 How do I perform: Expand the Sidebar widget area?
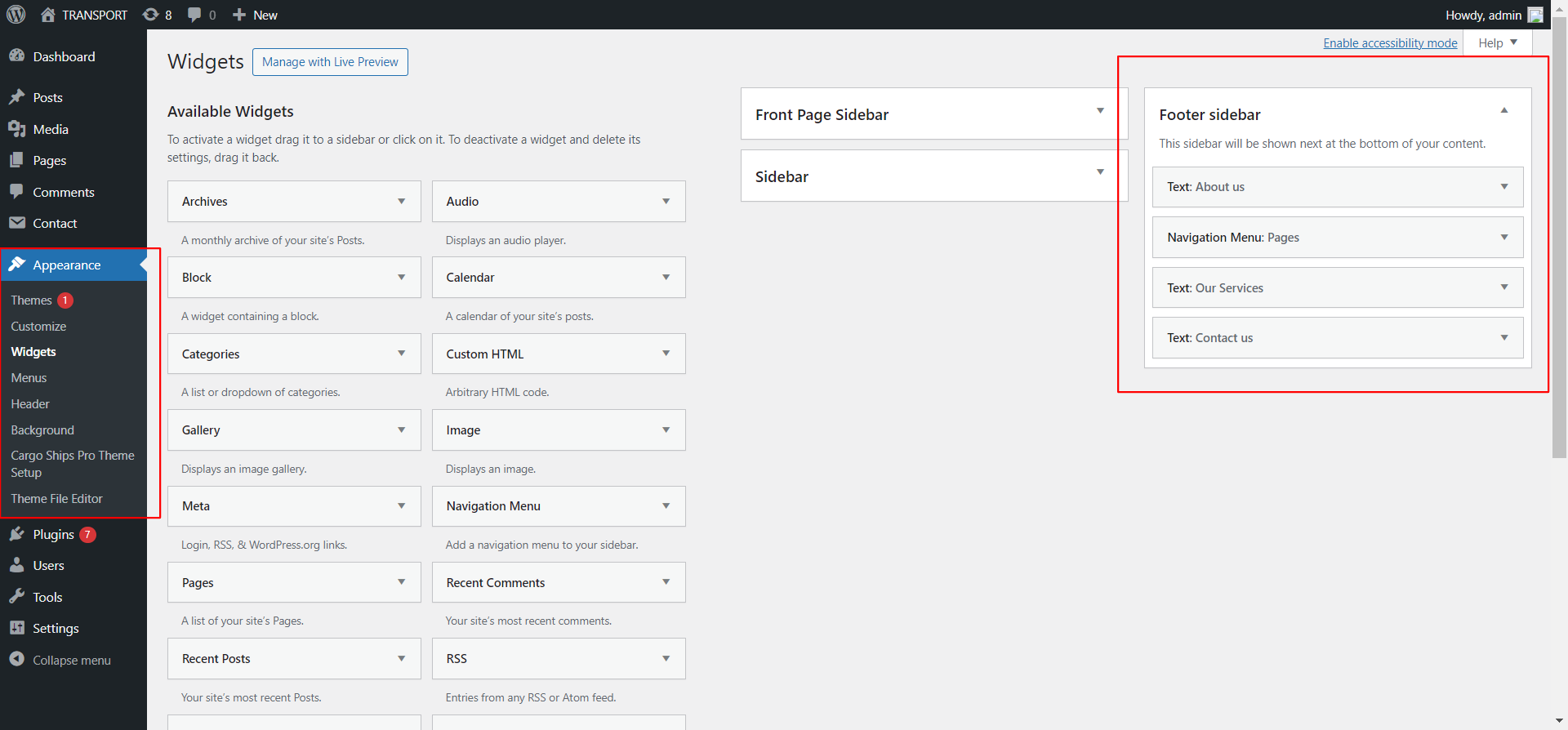tap(1100, 171)
